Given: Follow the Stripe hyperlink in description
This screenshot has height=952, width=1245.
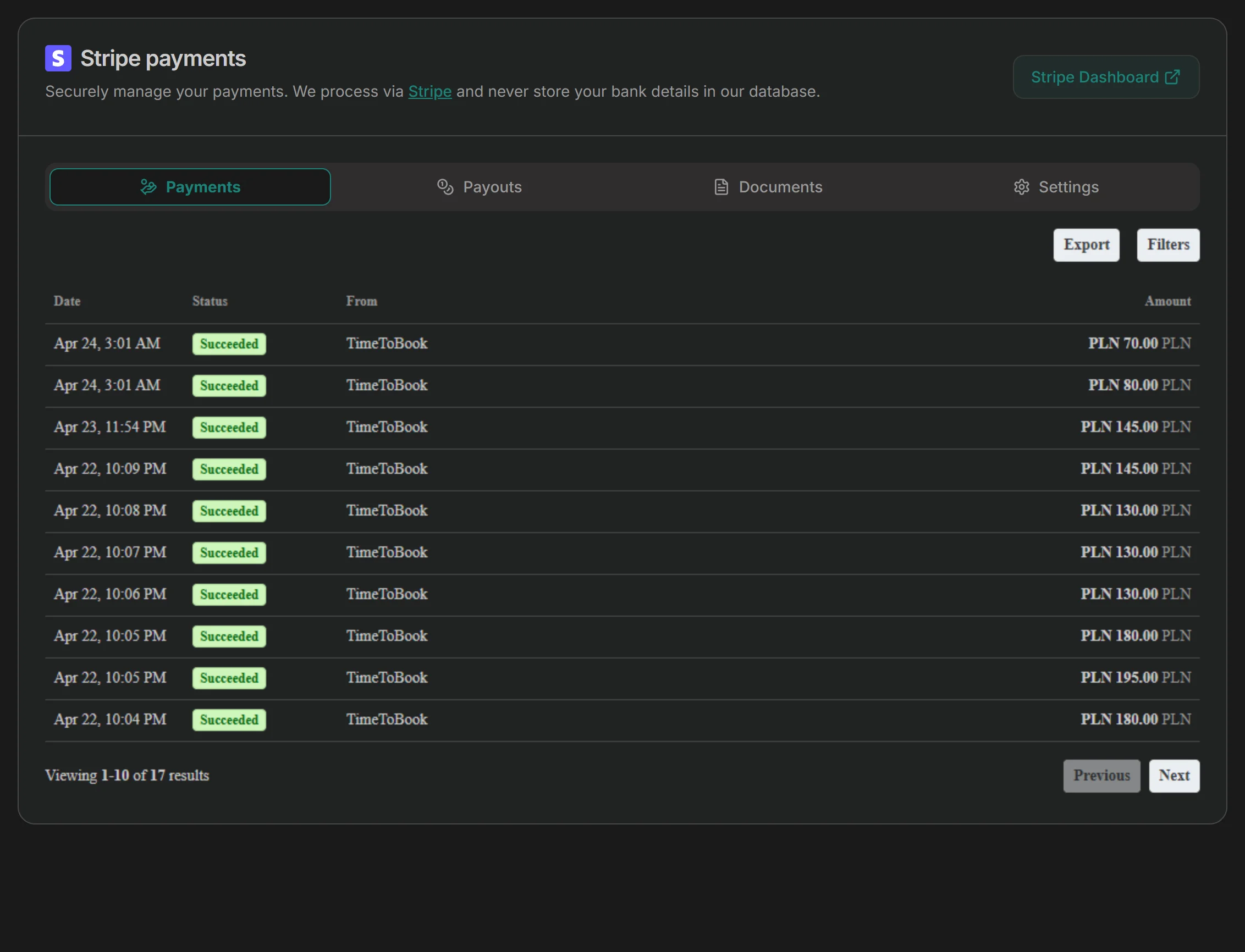Looking at the screenshot, I should pyautogui.click(x=429, y=92).
